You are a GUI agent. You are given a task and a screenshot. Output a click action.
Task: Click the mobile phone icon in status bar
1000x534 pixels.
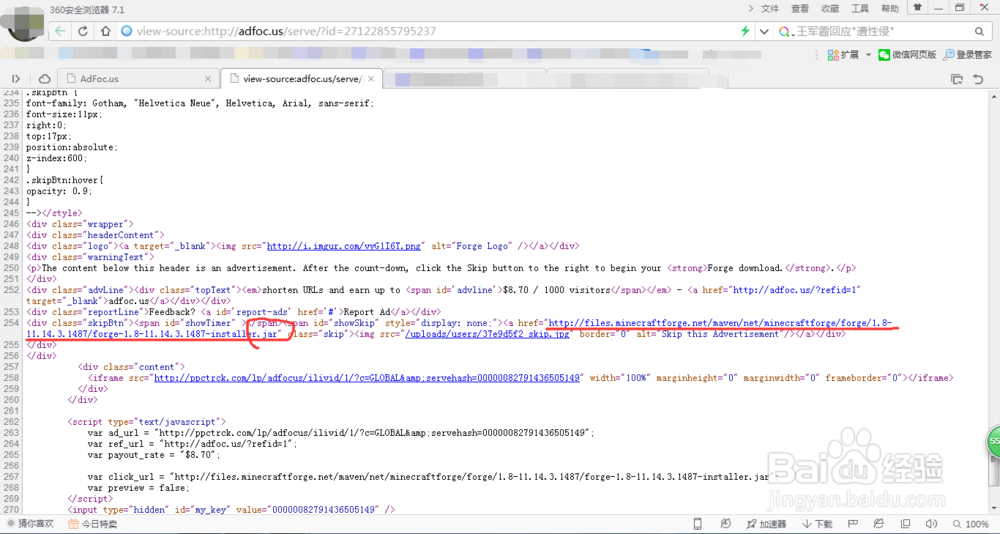point(698,524)
